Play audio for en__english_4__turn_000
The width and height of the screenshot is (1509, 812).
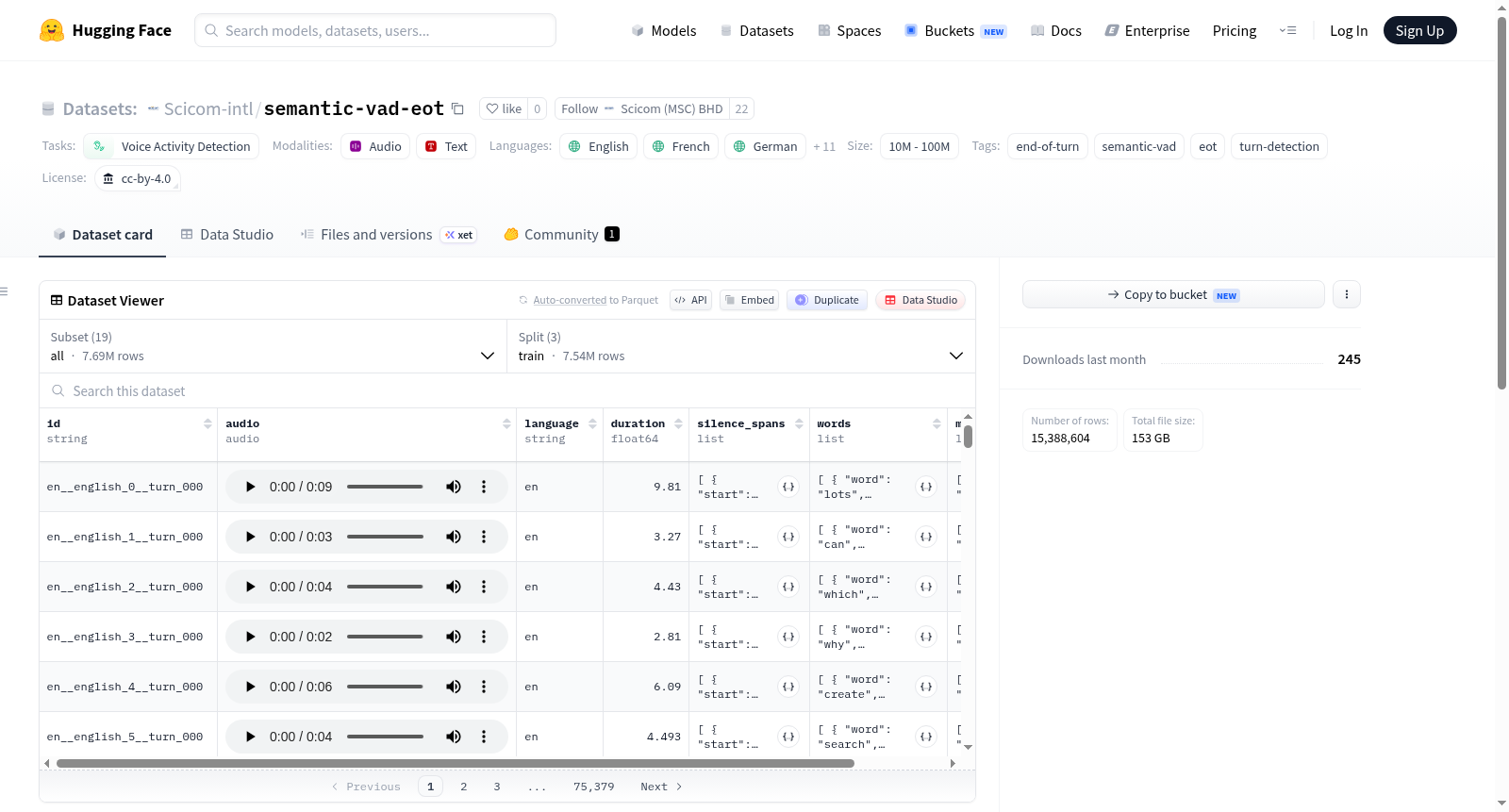coord(250,687)
